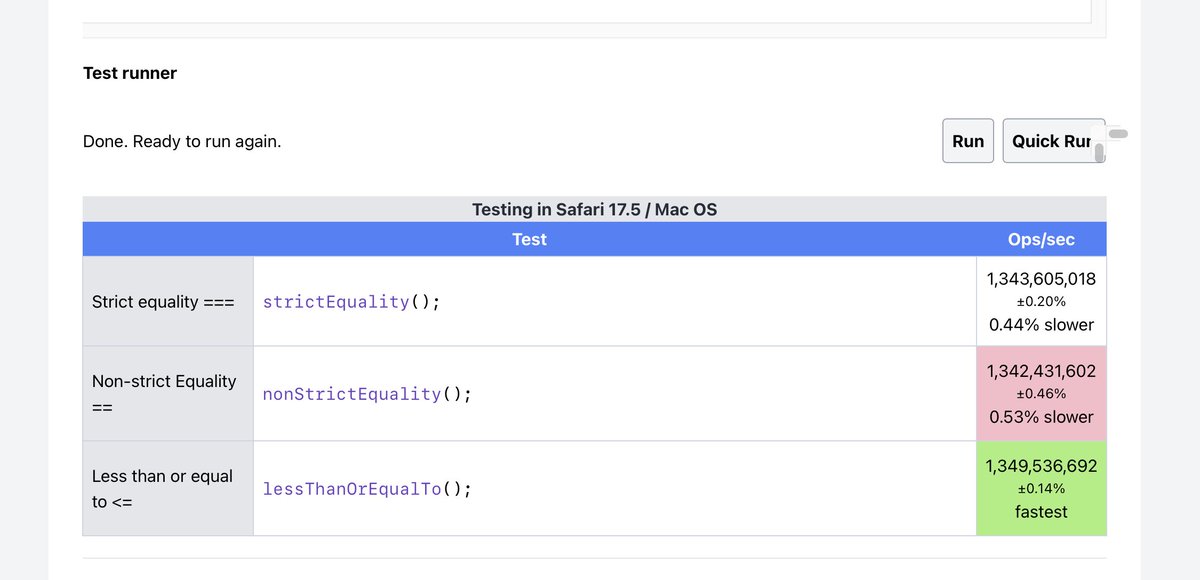
Task: Click the 'Less than or equal to <=' row label
Action: point(162,489)
